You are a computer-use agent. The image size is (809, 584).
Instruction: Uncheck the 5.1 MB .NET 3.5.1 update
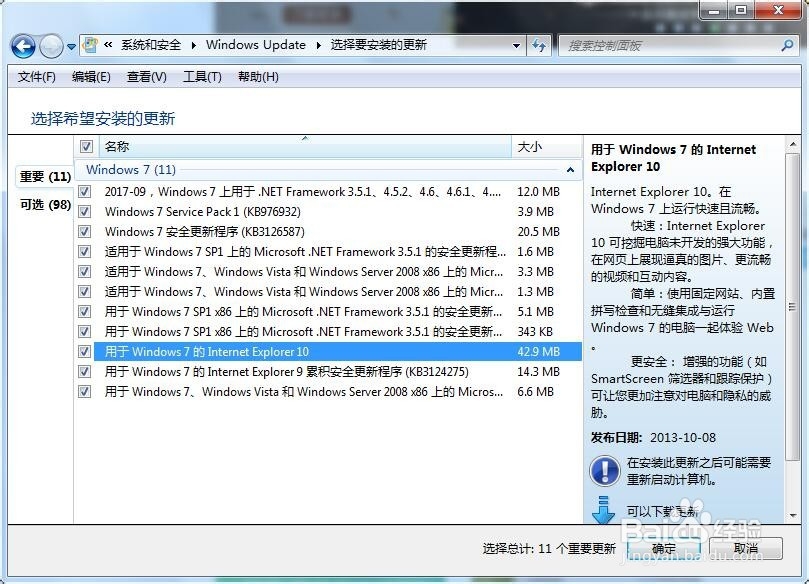click(85, 312)
